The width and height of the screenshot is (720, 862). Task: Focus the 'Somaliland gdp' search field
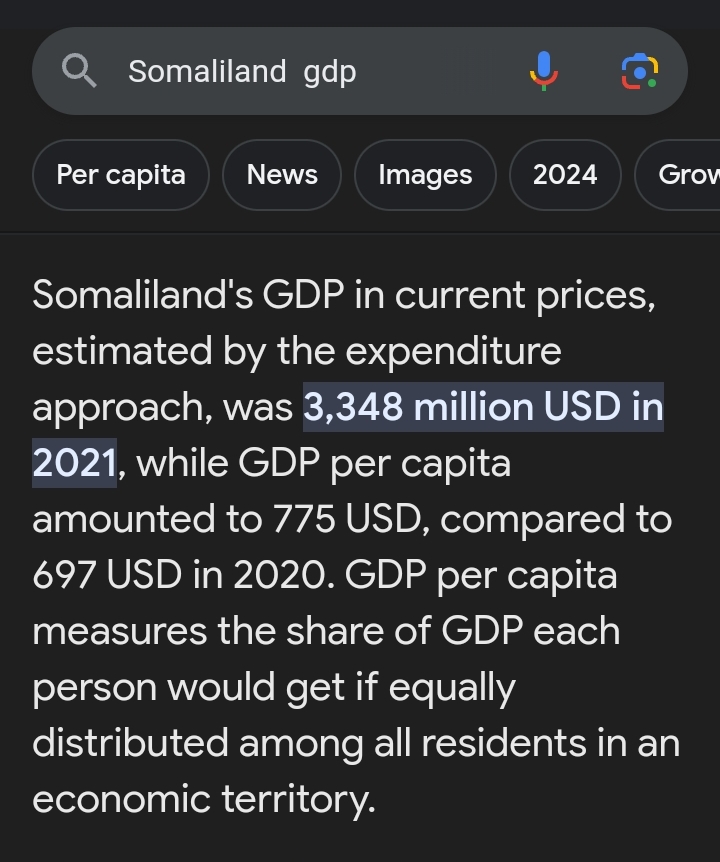point(359,71)
